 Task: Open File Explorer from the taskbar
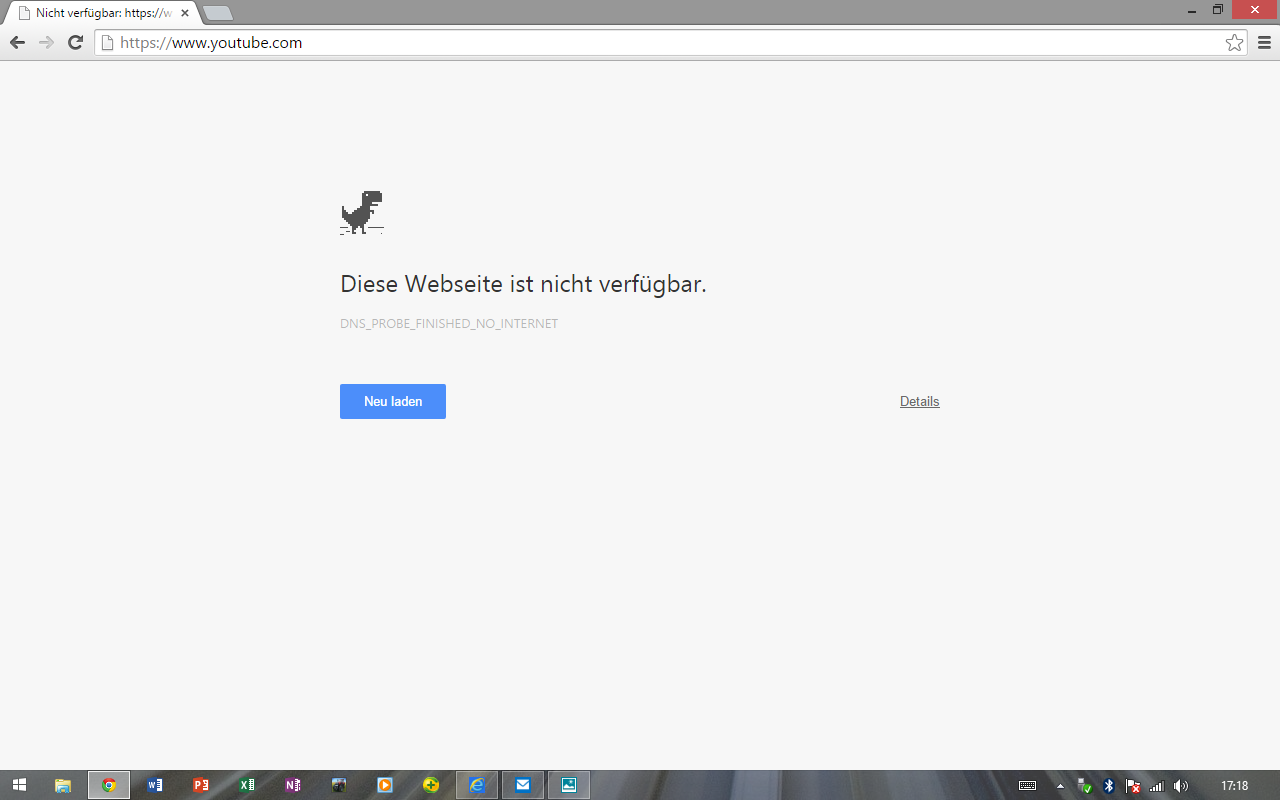[63, 785]
